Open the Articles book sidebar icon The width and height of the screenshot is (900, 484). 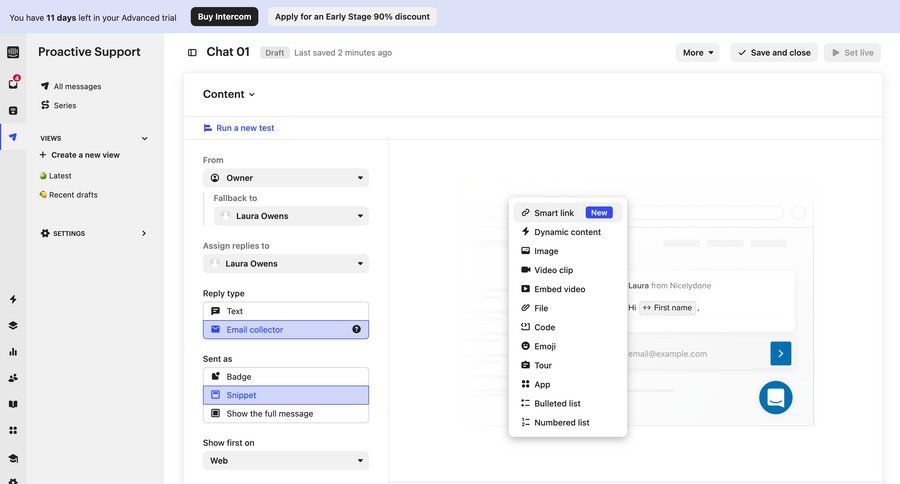tap(13, 404)
